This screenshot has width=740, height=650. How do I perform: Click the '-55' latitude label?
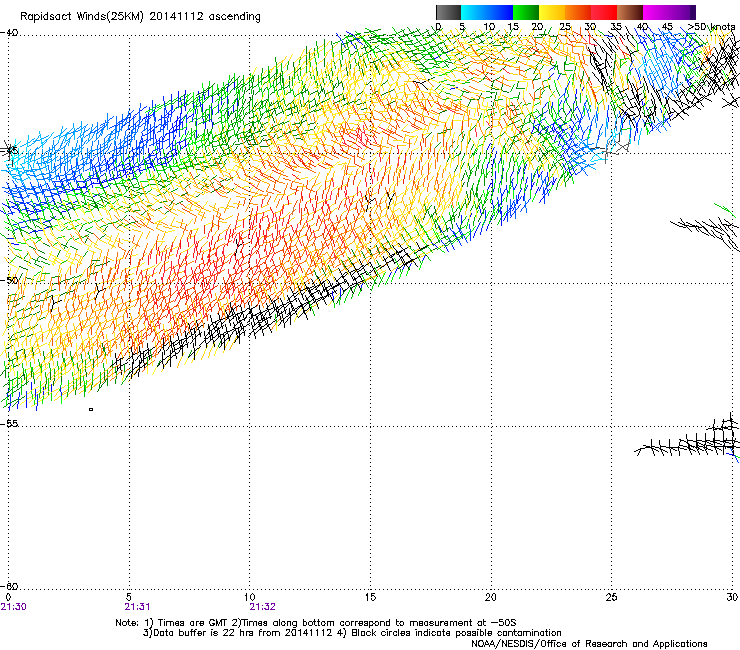(9, 424)
